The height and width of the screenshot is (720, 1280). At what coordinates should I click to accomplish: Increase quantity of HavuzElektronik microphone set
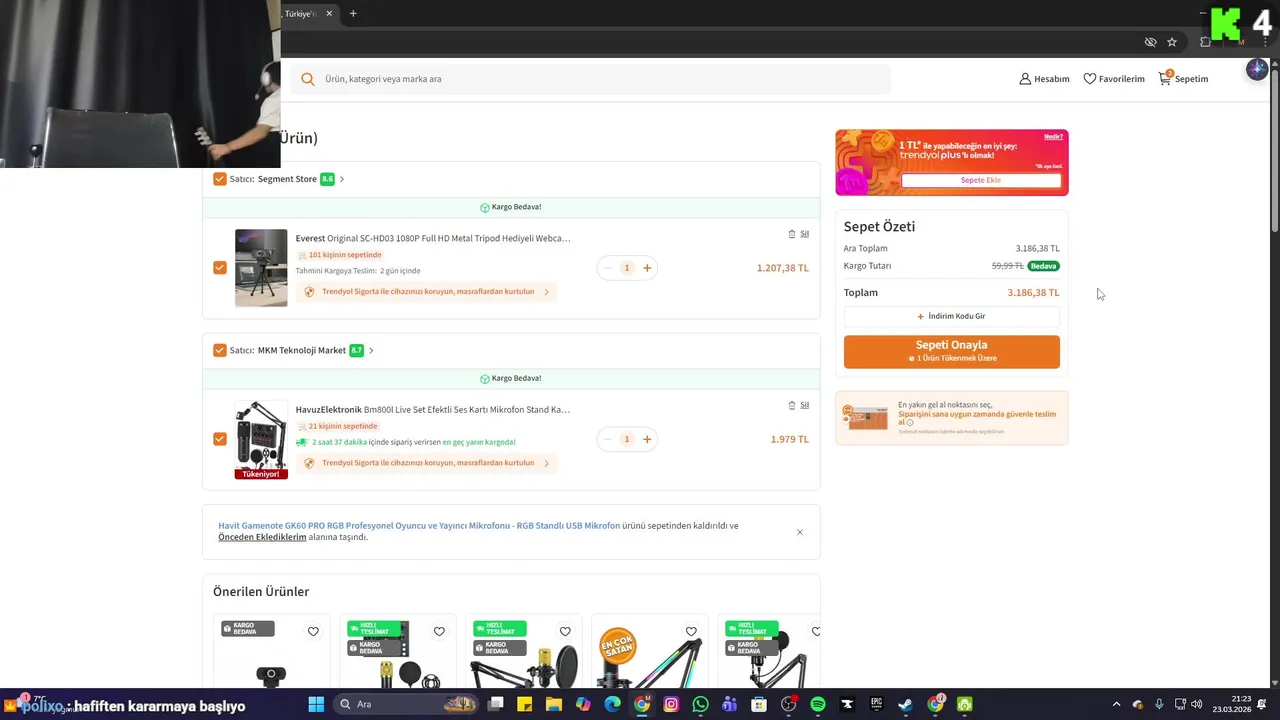point(647,439)
